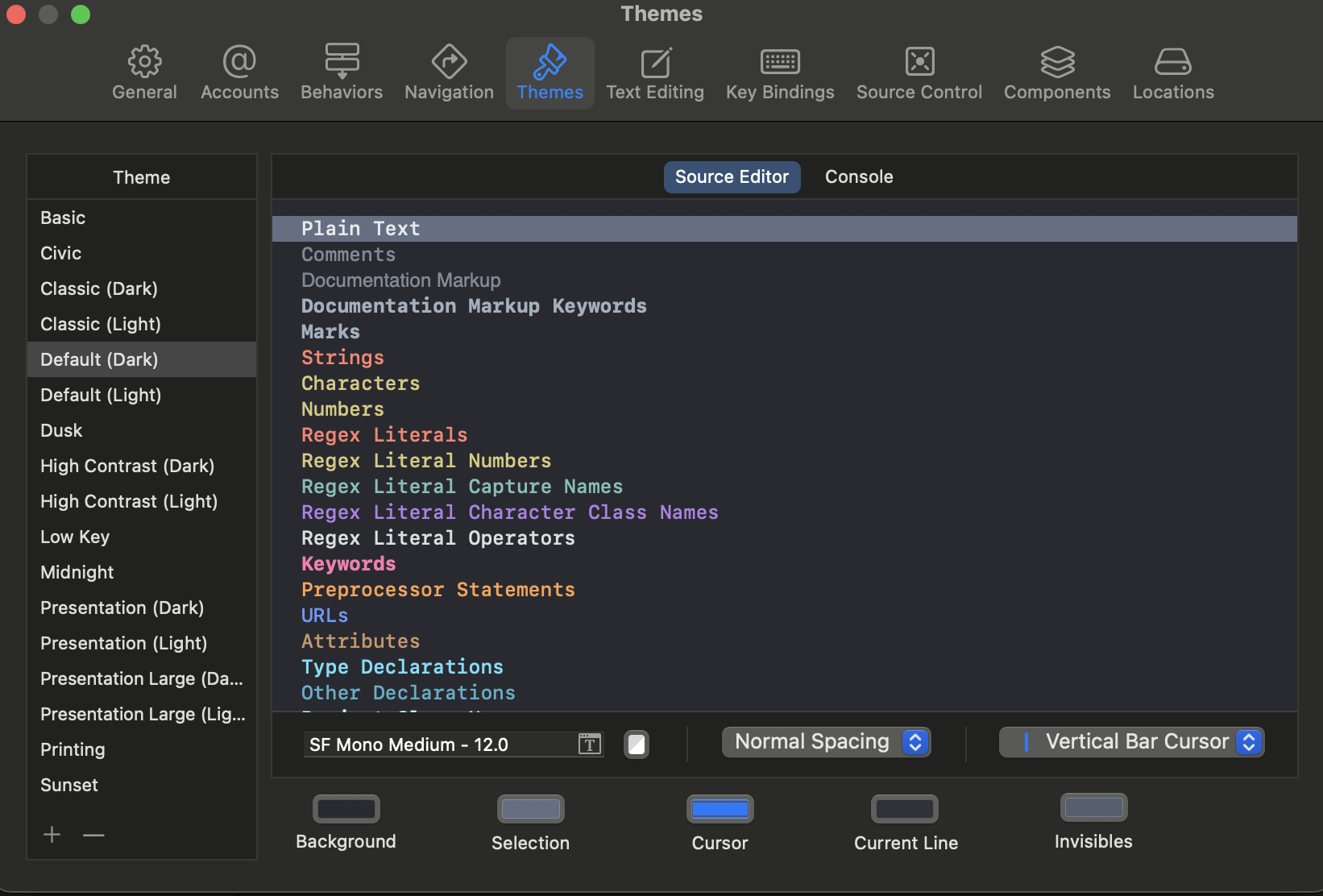Open the Invisibles color well
The width and height of the screenshot is (1323, 896).
coord(1094,807)
